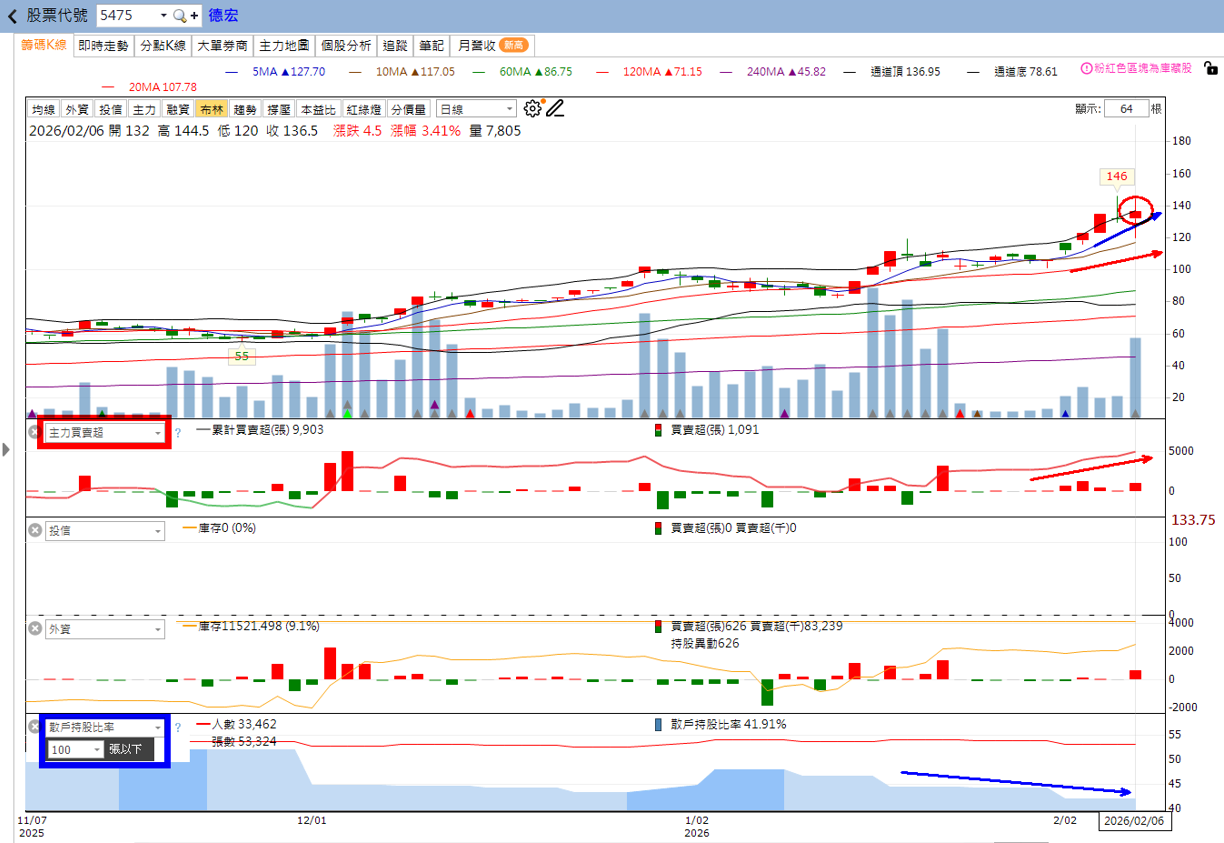Toggle the 趨勢 overlay
Screen dimensions: 1224x843
tap(245, 109)
